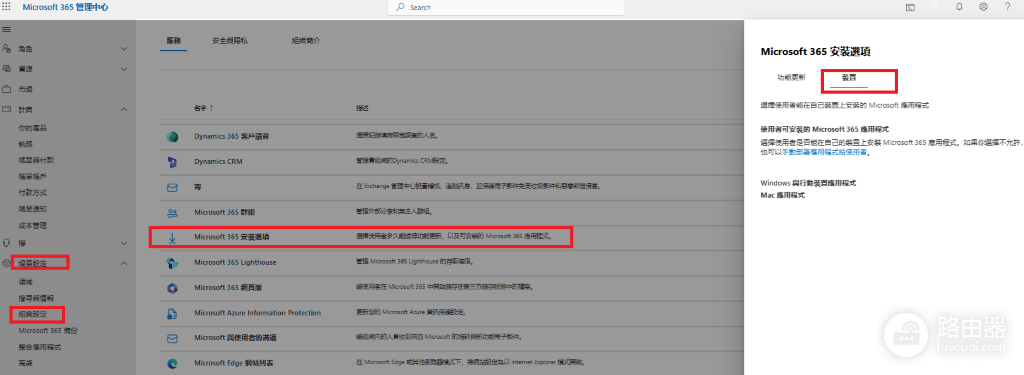Switch to the Organization profile tab
Viewport: 1024px width, 375px height.
coord(306,41)
